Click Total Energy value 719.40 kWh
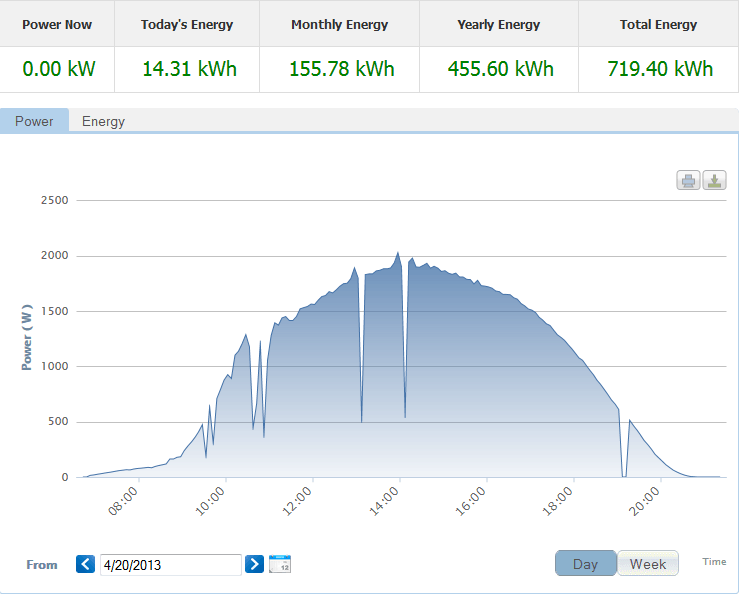This screenshot has height=597, width=739. point(660,69)
